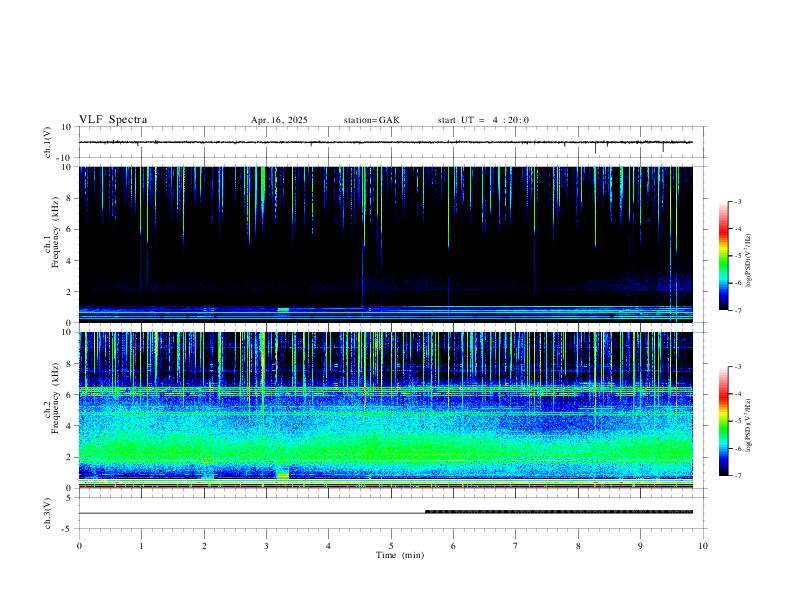Viewport: 792px width, 612px height.
Task: Click the "7" tick on the time axis
Action: click(x=516, y=546)
